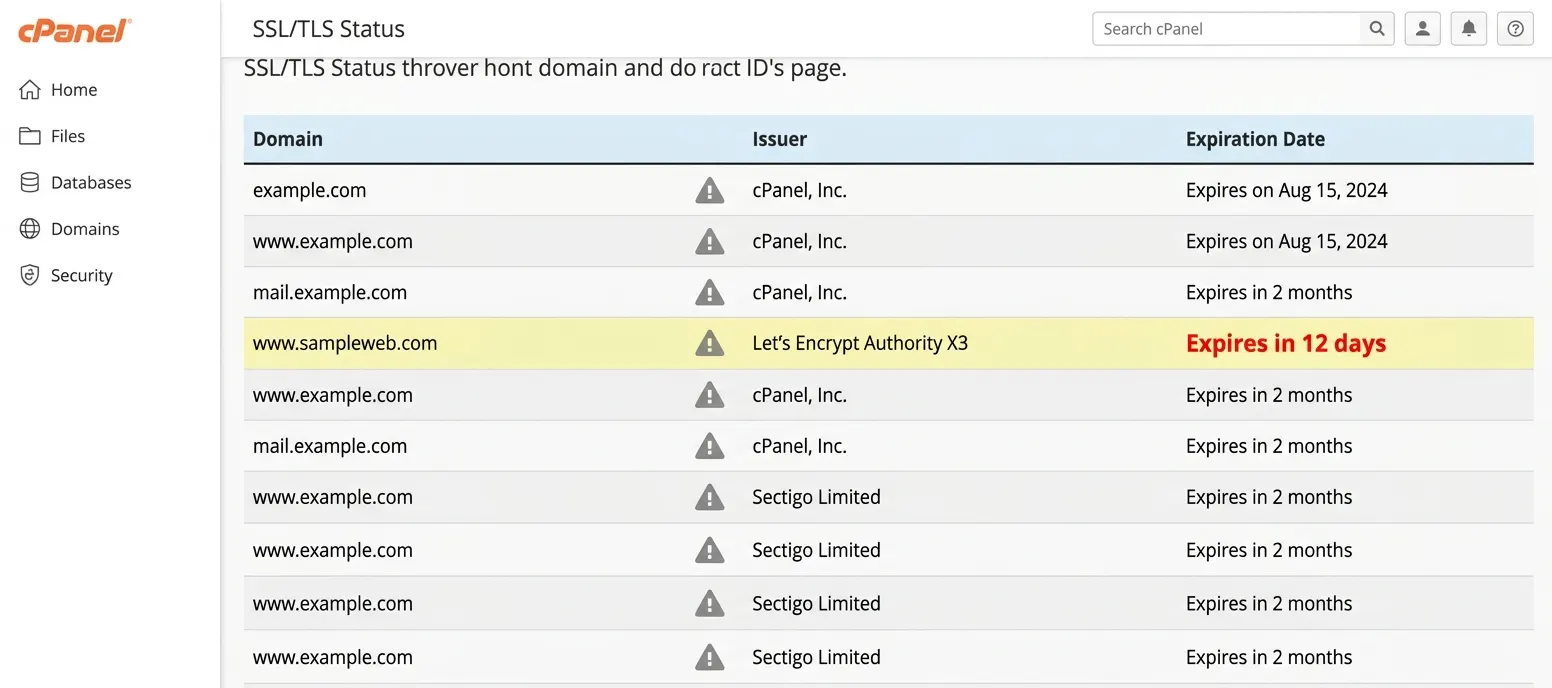Viewport: 1552px width, 688px height.
Task: Click the cPanel logo
Action: (x=75, y=30)
